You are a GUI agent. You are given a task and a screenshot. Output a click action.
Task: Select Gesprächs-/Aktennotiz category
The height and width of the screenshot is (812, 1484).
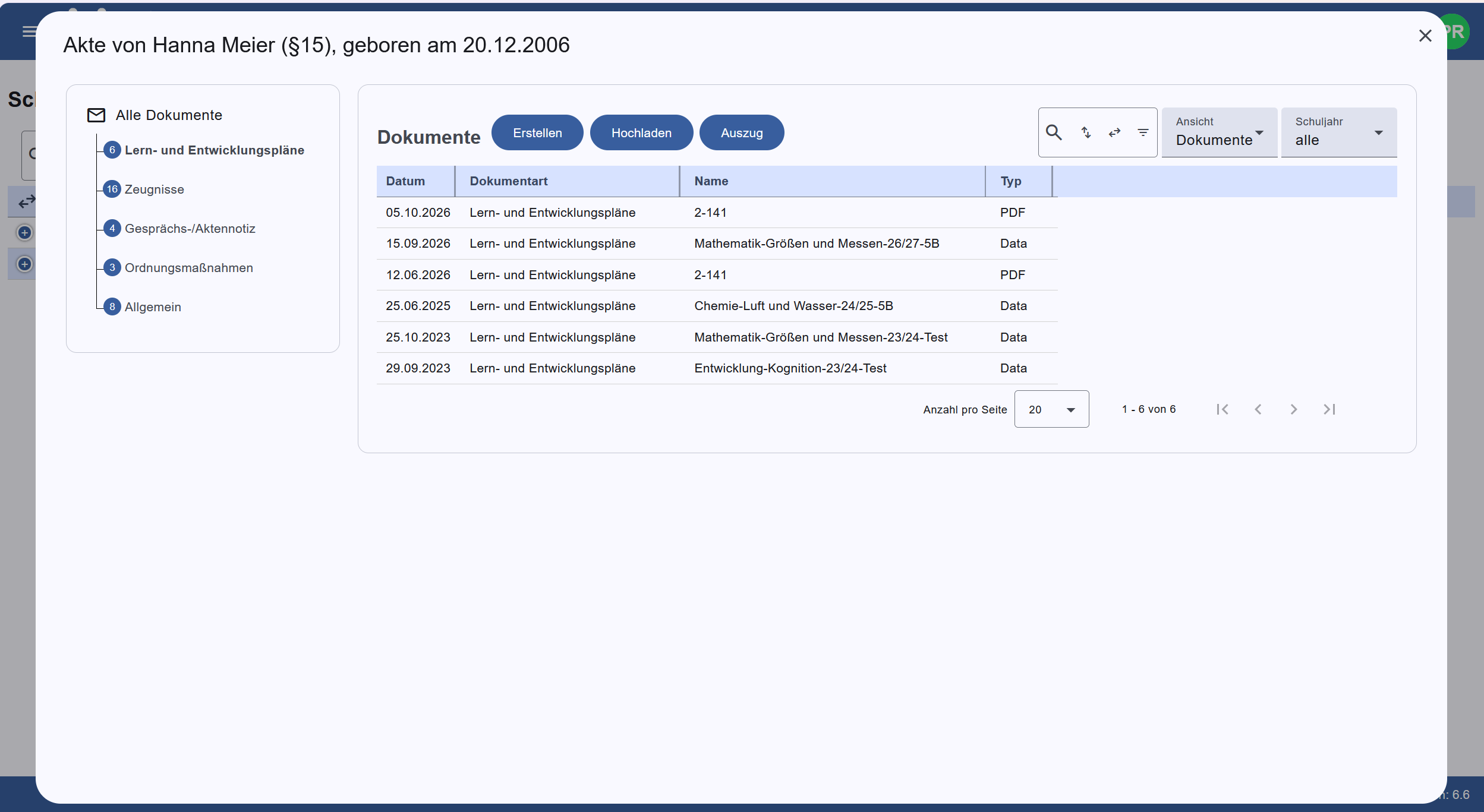[x=190, y=229]
